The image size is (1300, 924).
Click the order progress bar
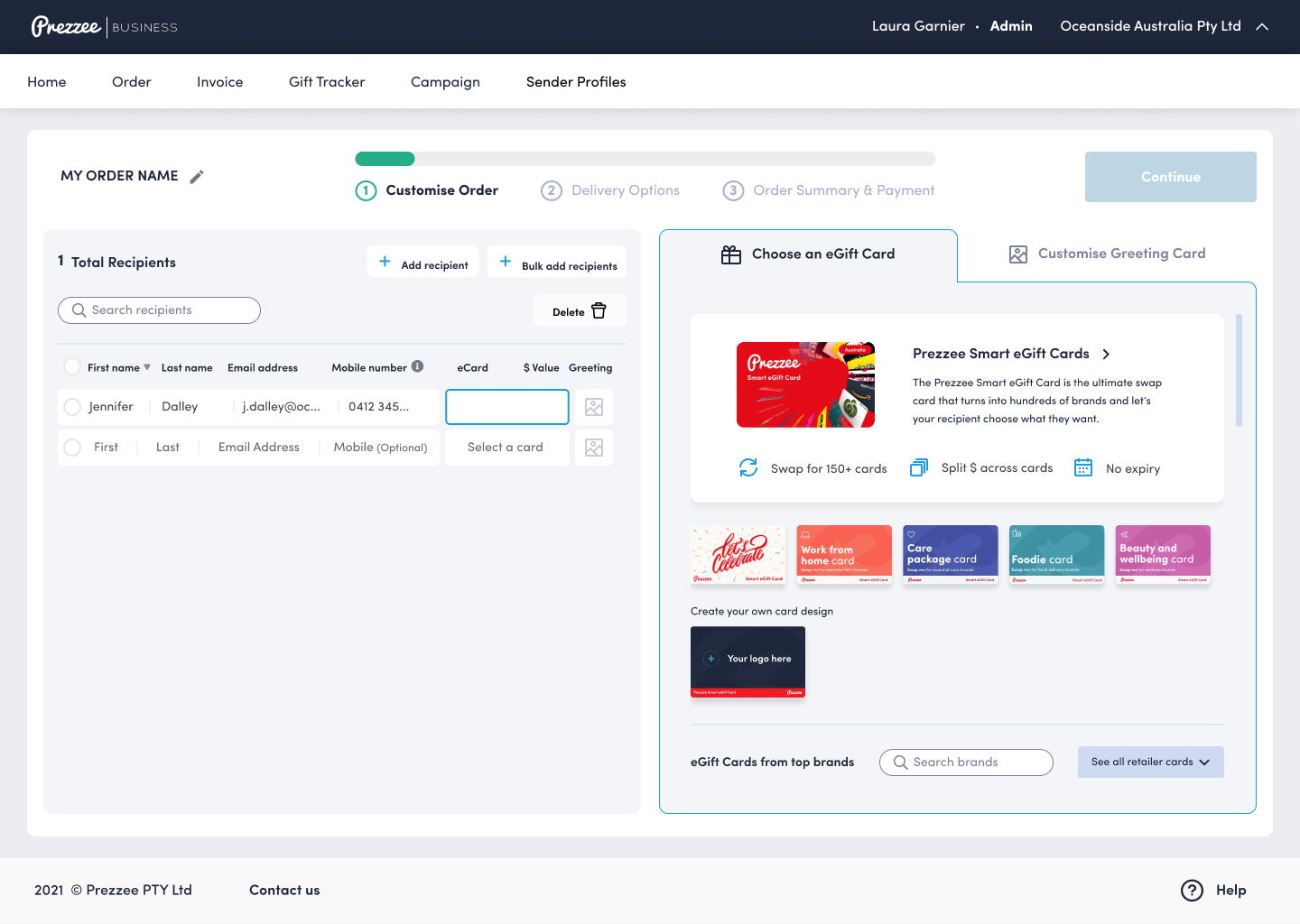coord(645,159)
